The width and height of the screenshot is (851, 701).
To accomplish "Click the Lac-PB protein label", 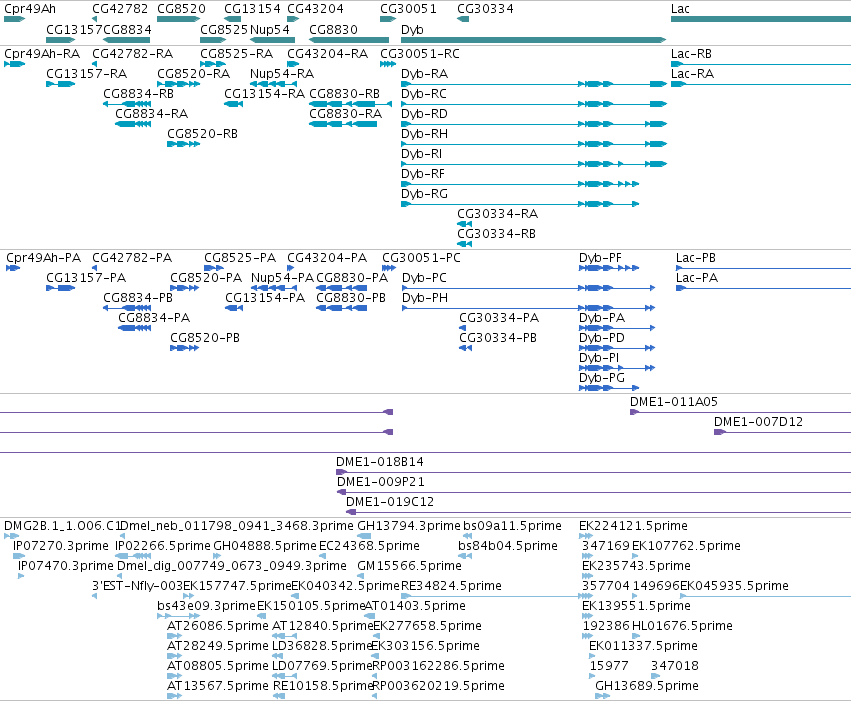I will 696,258.
